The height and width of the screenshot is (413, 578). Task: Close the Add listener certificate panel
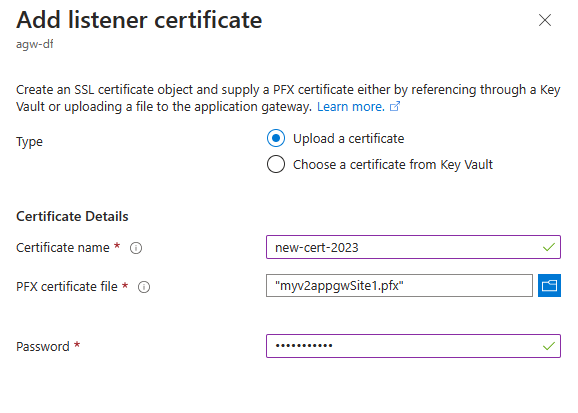tap(544, 20)
